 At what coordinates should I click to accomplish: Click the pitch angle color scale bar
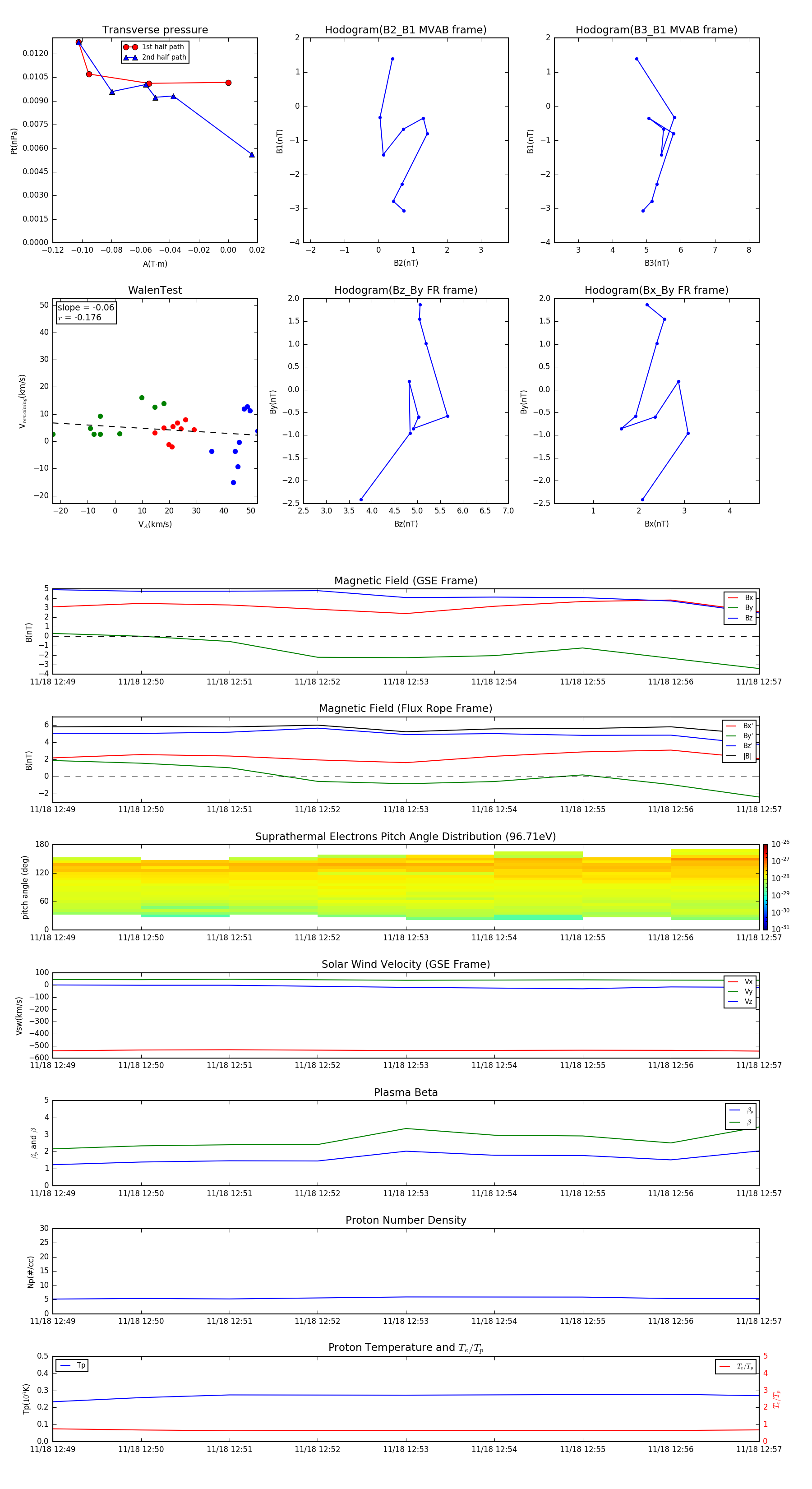point(765,887)
